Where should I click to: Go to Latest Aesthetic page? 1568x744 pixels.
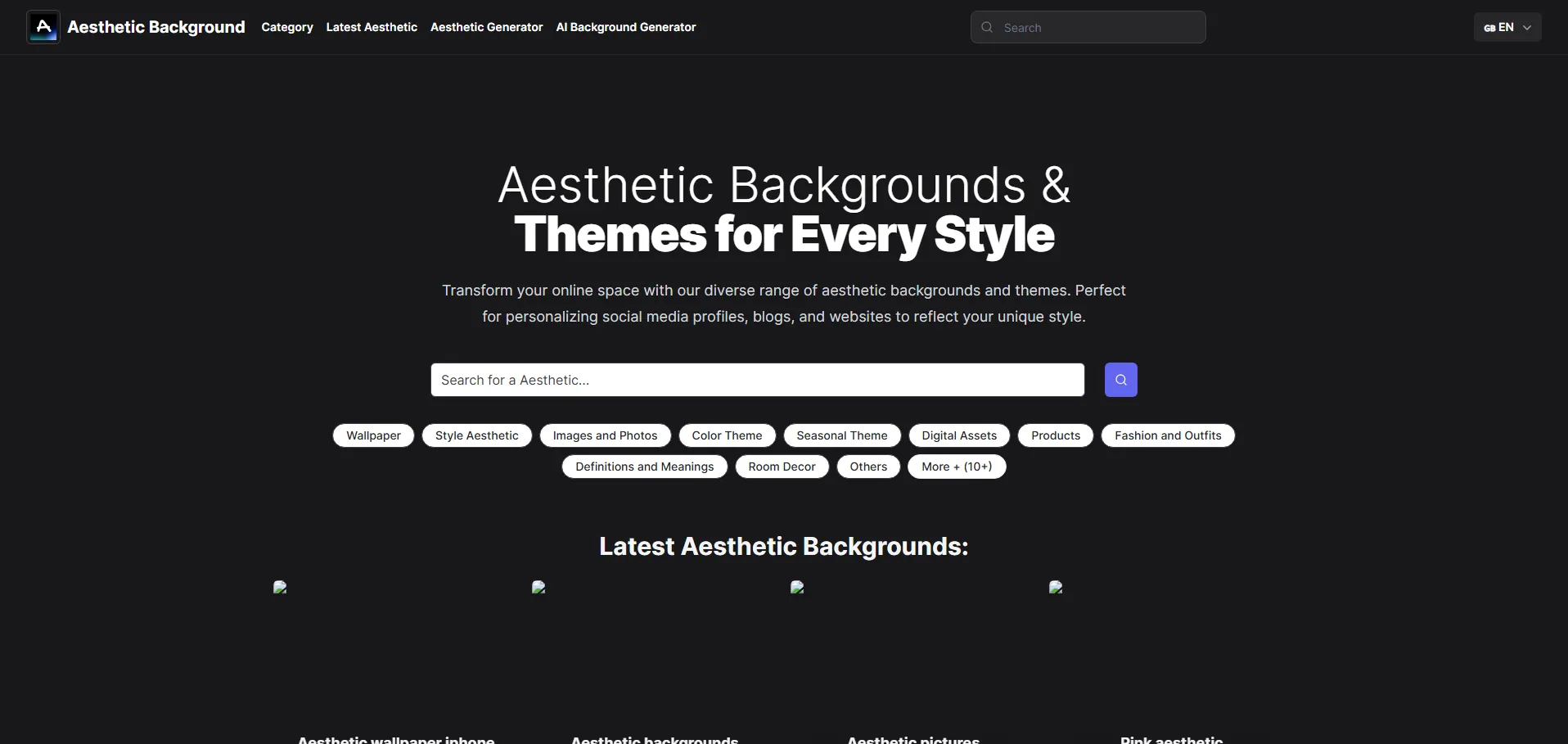click(372, 27)
